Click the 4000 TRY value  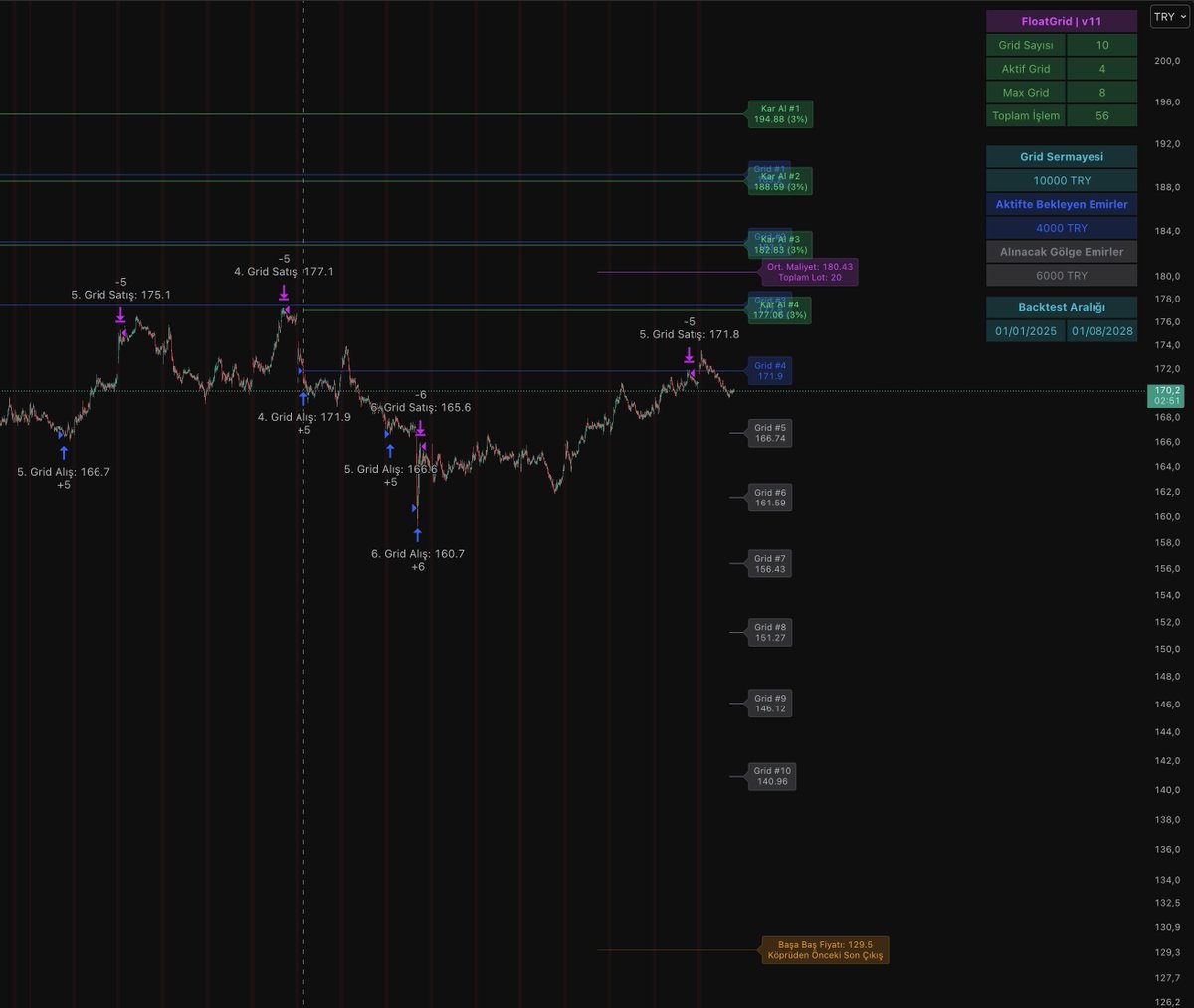pyautogui.click(x=1062, y=228)
